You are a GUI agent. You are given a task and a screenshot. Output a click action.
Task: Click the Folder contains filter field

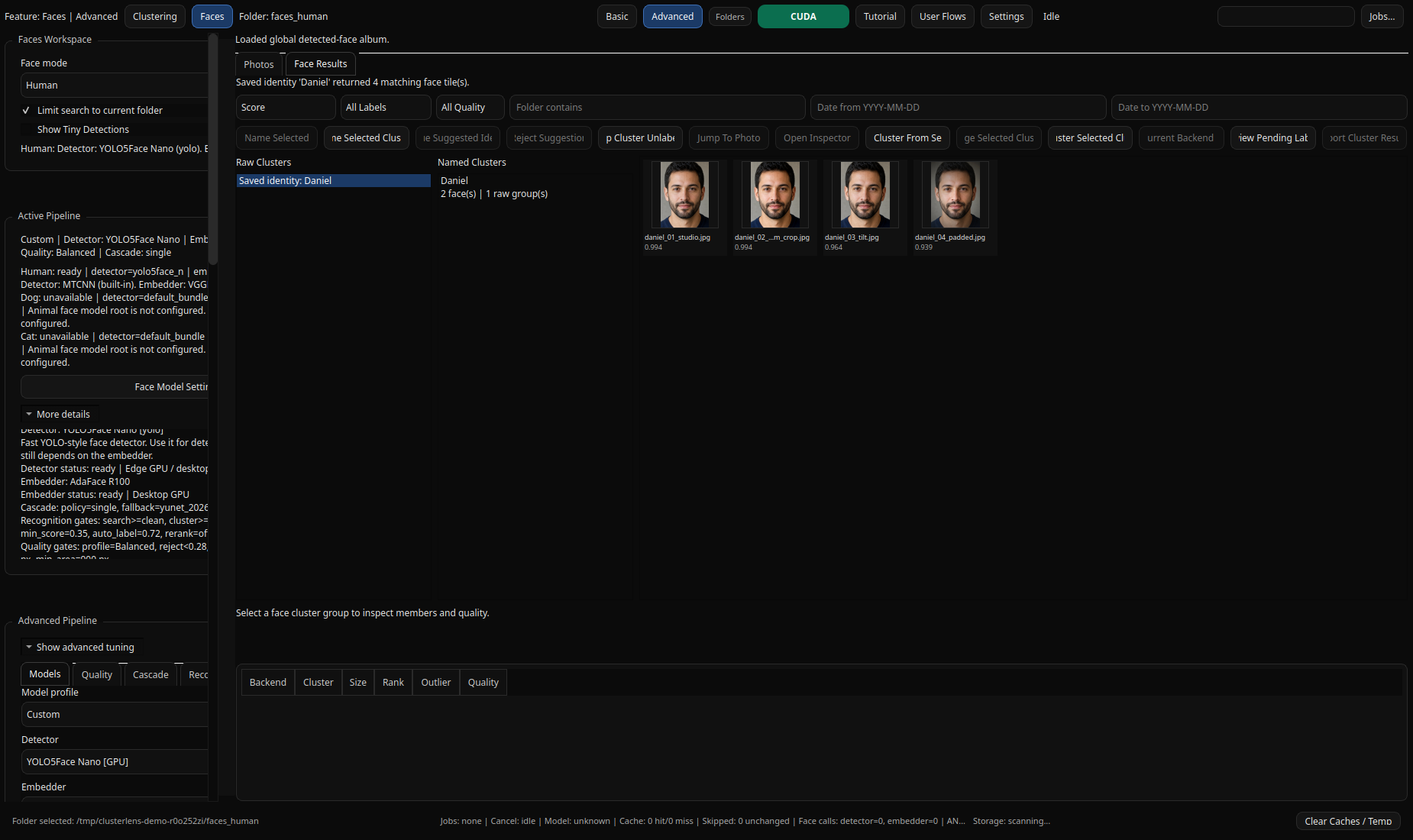pos(658,107)
